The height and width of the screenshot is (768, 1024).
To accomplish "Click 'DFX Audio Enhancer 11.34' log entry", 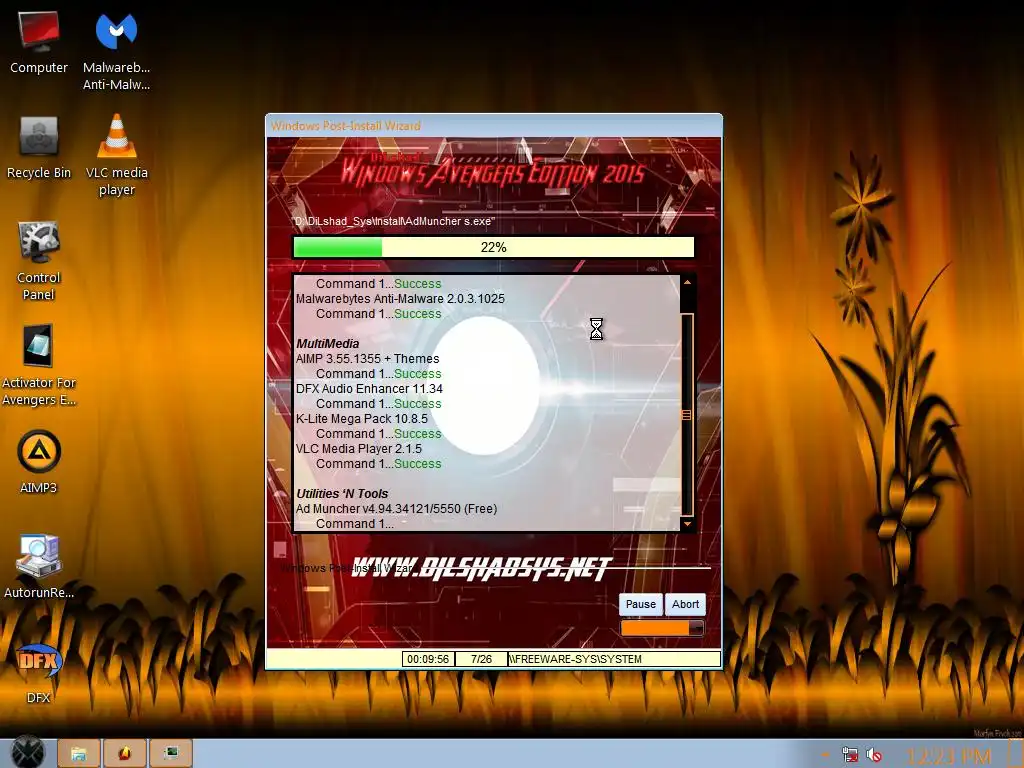I will point(369,389).
